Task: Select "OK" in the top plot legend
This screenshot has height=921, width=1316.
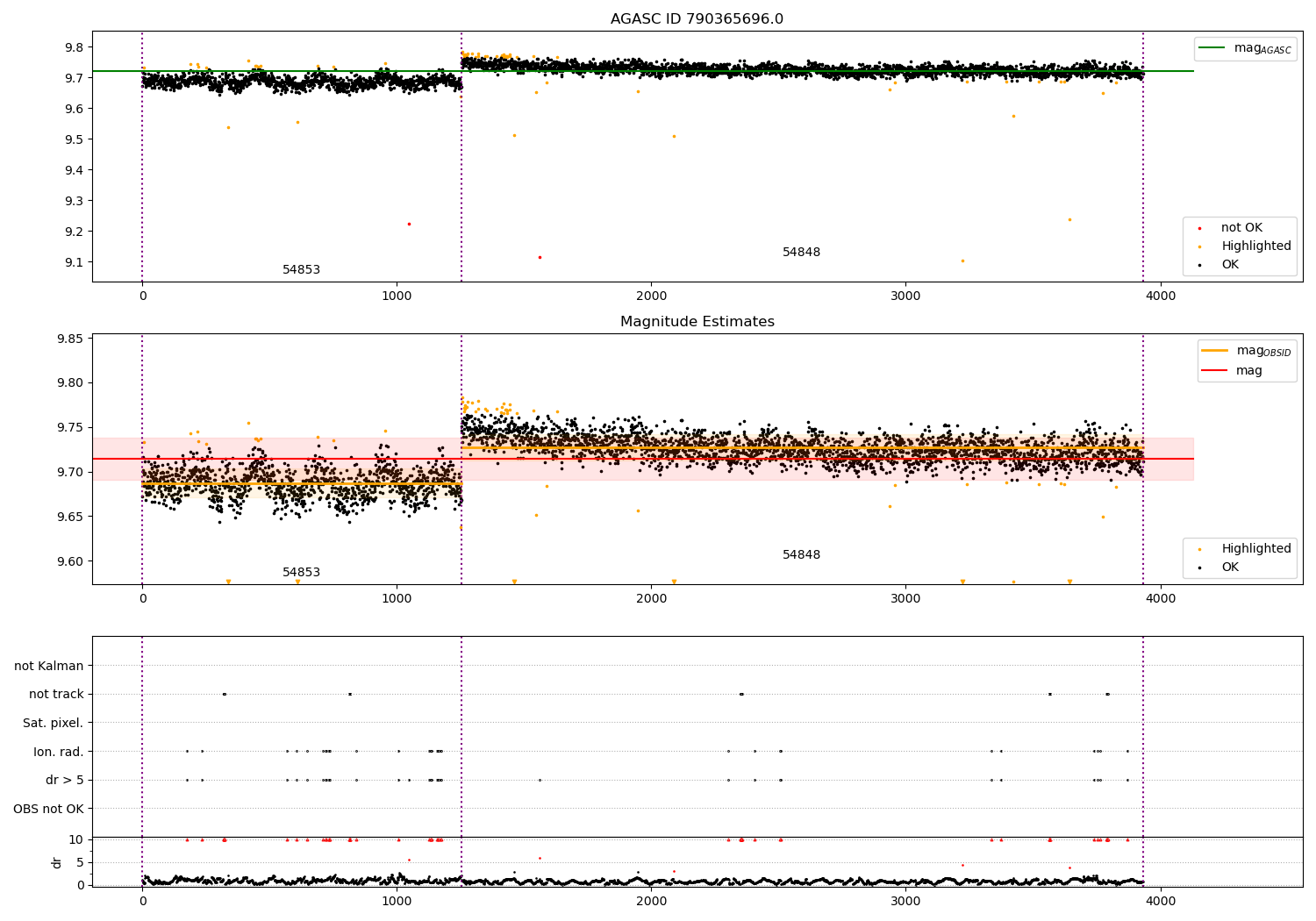Action: coord(1230,265)
